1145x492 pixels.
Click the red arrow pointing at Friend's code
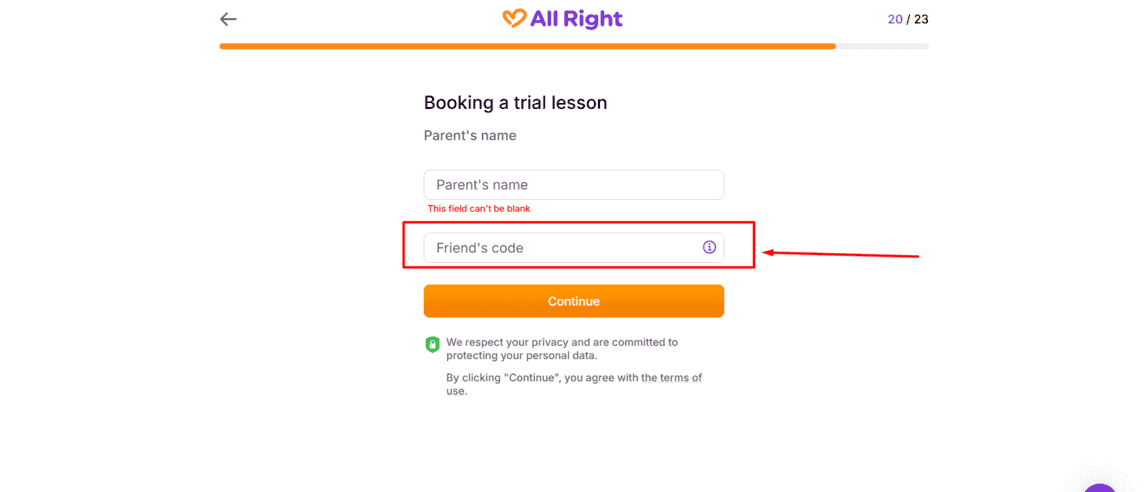[x=840, y=254]
